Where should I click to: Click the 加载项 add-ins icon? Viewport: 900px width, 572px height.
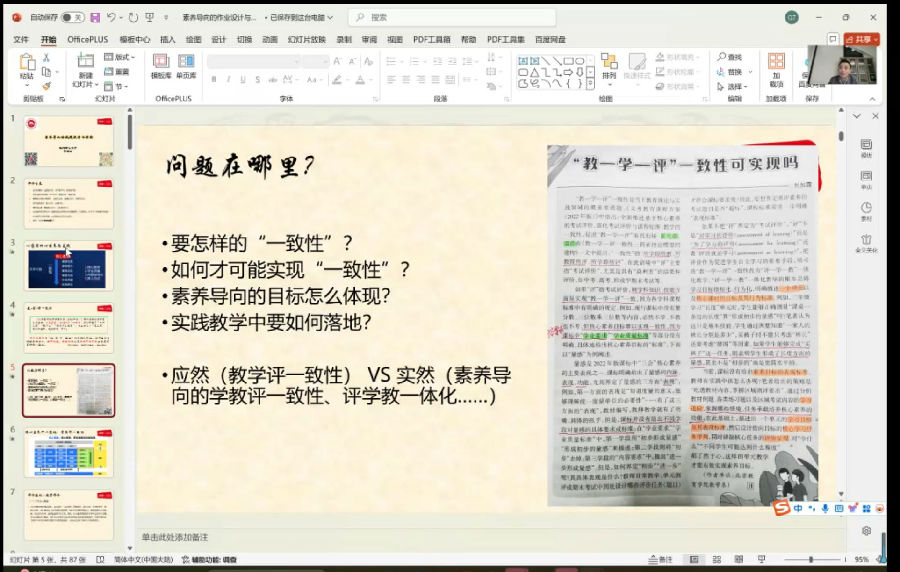[776, 70]
